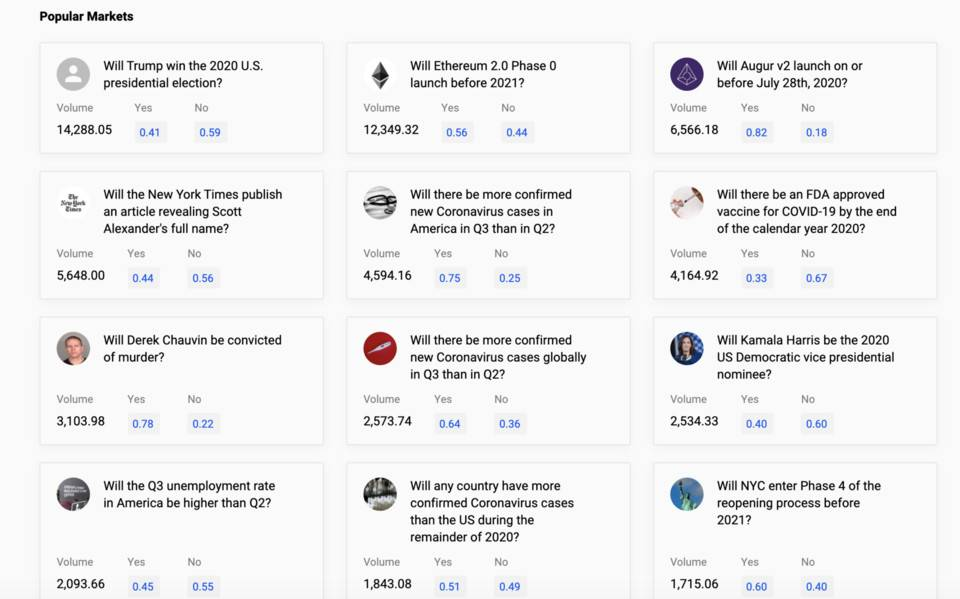This screenshot has width=960, height=599.
Task: Click the red thermometer coronavirus global icon
Action: click(380, 349)
